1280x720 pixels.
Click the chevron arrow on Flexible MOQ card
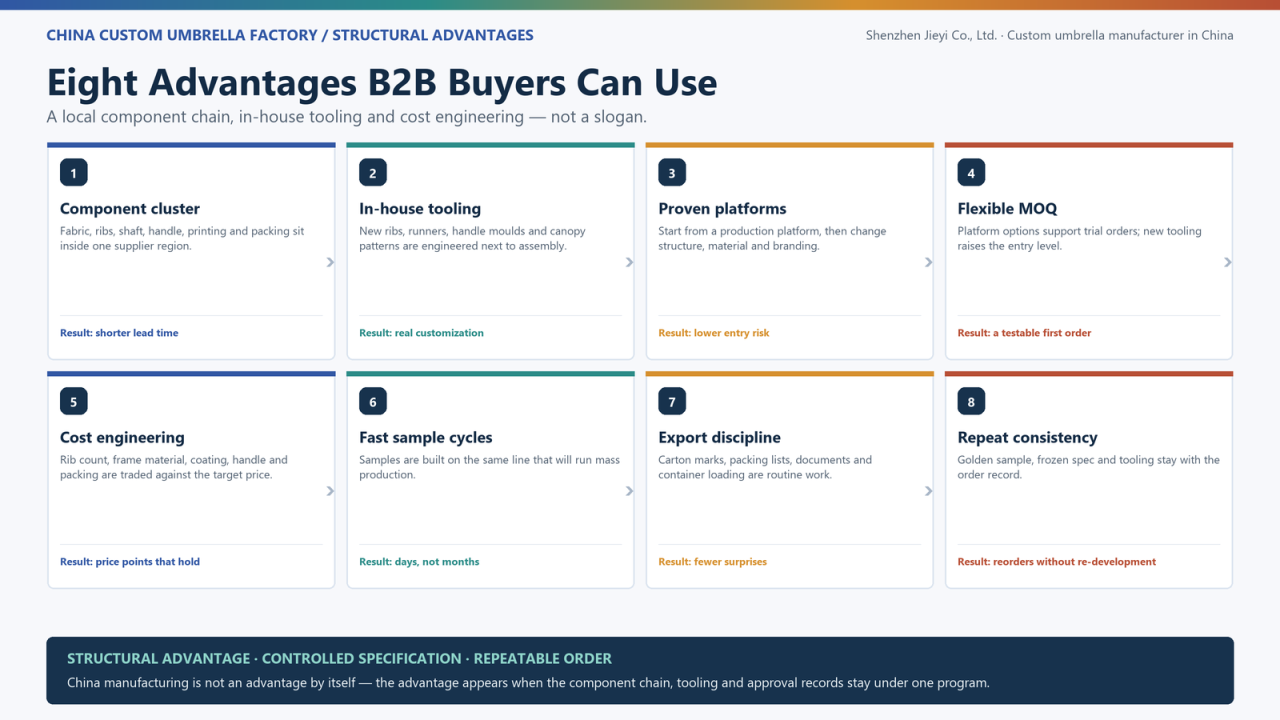[x=1227, y=262]
